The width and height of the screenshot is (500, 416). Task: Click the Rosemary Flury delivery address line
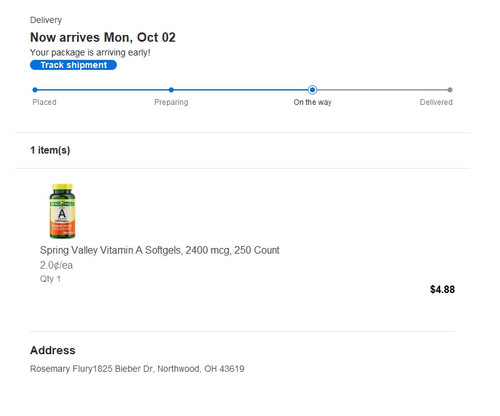click(137, 369)
